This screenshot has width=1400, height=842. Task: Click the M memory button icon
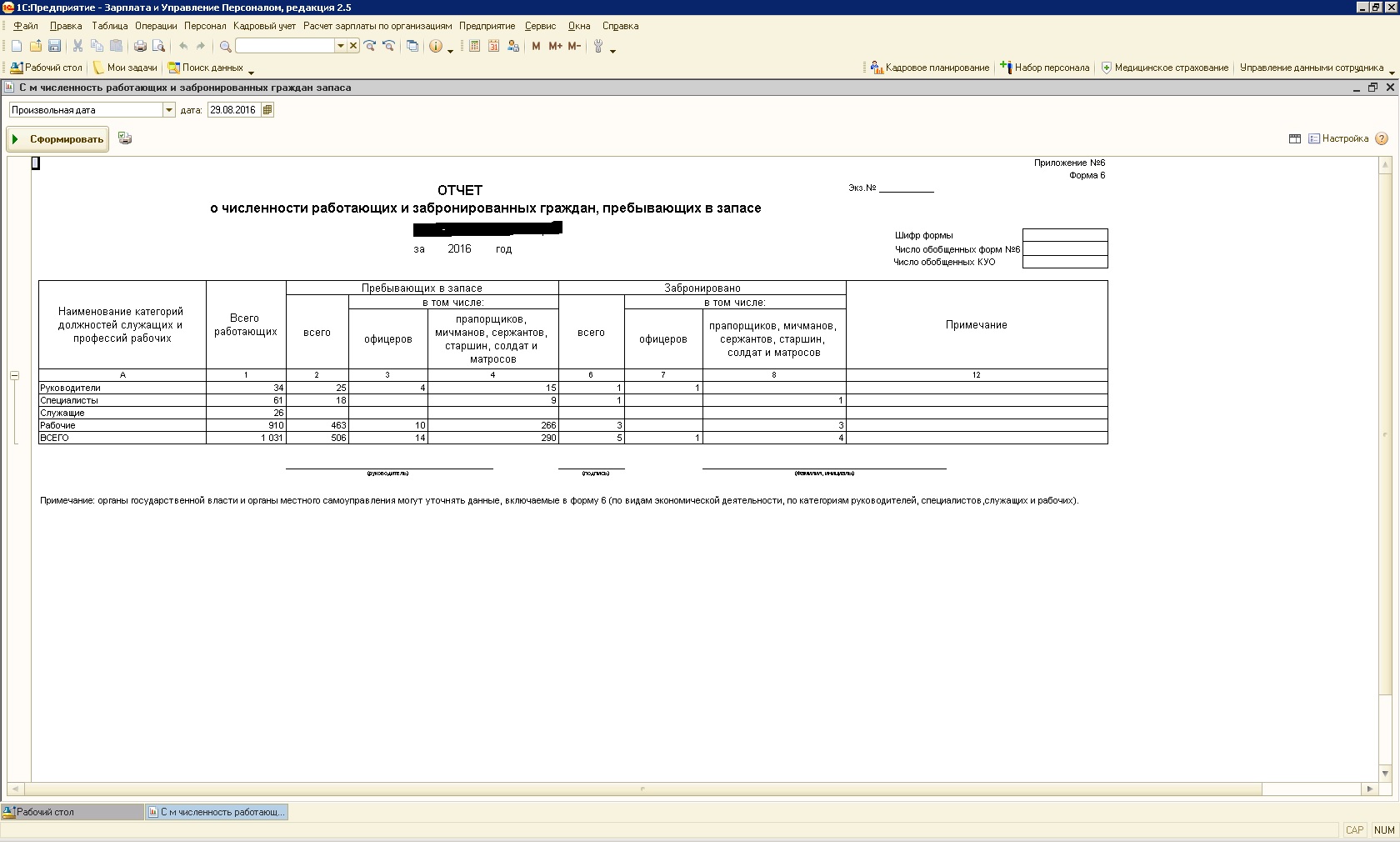click(536, 47)
